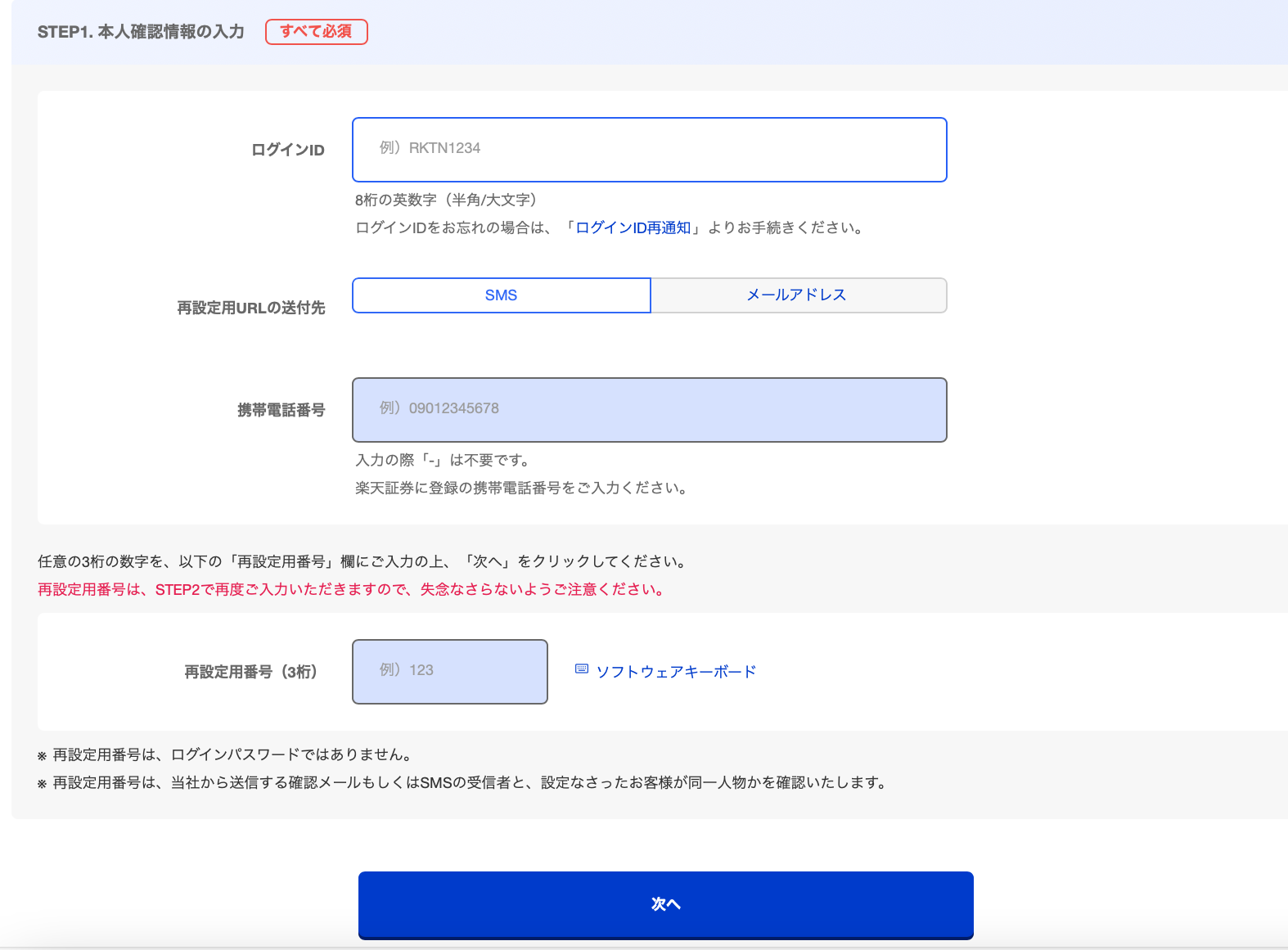Click the red STEP2 warning text
This screenshot has height=950, width=1288.
pyautogui.click(x=352, y=590)
